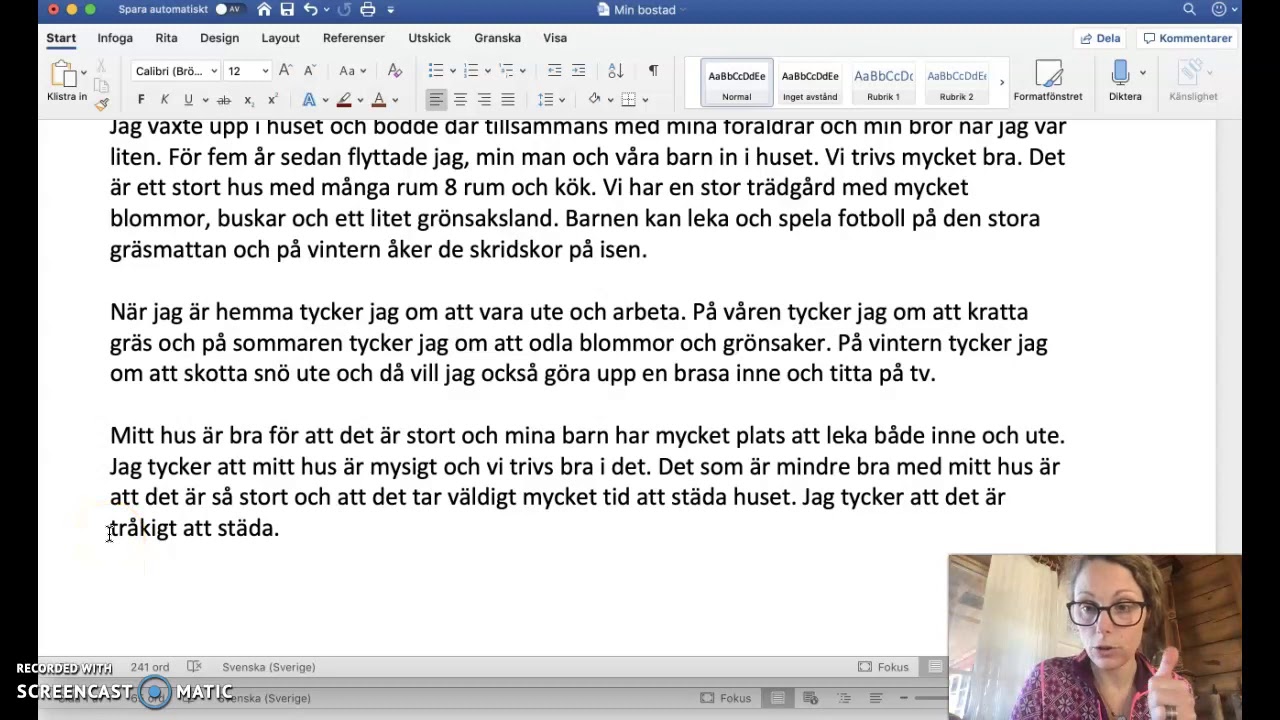Open the Design tab
Screen dimensions: 1280x720
pyautogui.click(x=219, y=38)
